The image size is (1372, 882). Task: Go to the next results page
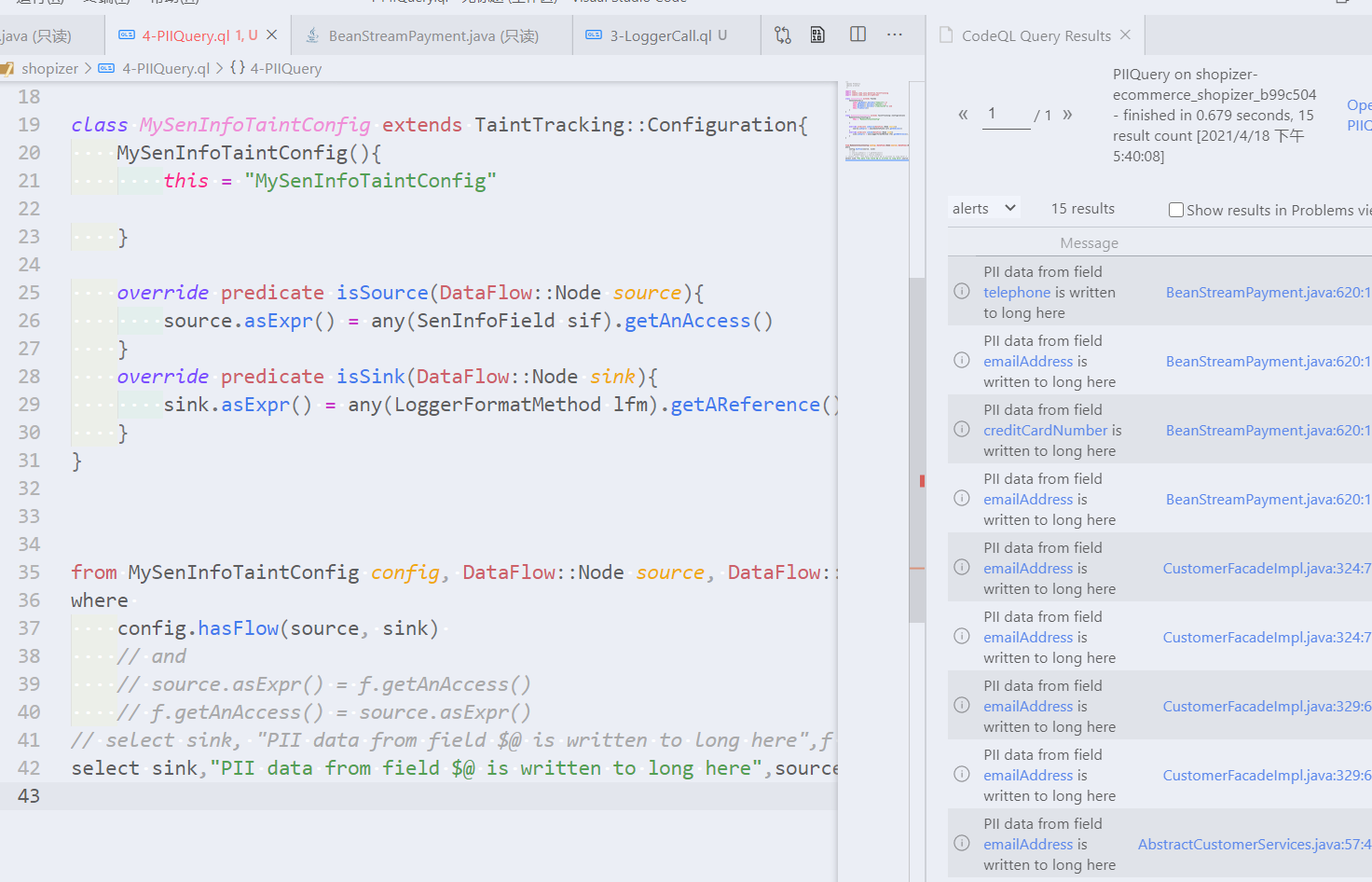click(x=1067, y=114)
